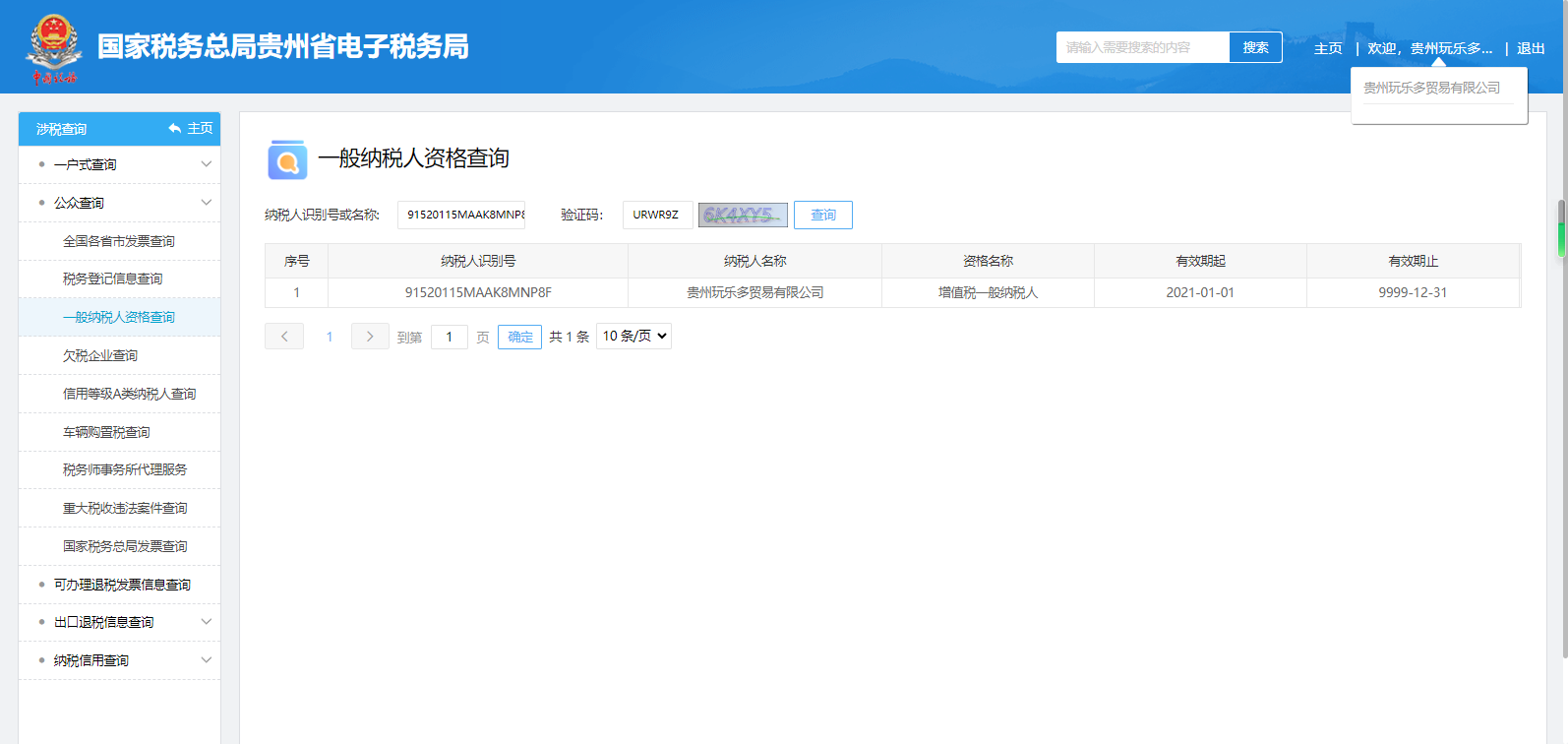Click the back-arrow home icon in sidebar header
The image size is (1568, 744).
click(x=175, y=129)
